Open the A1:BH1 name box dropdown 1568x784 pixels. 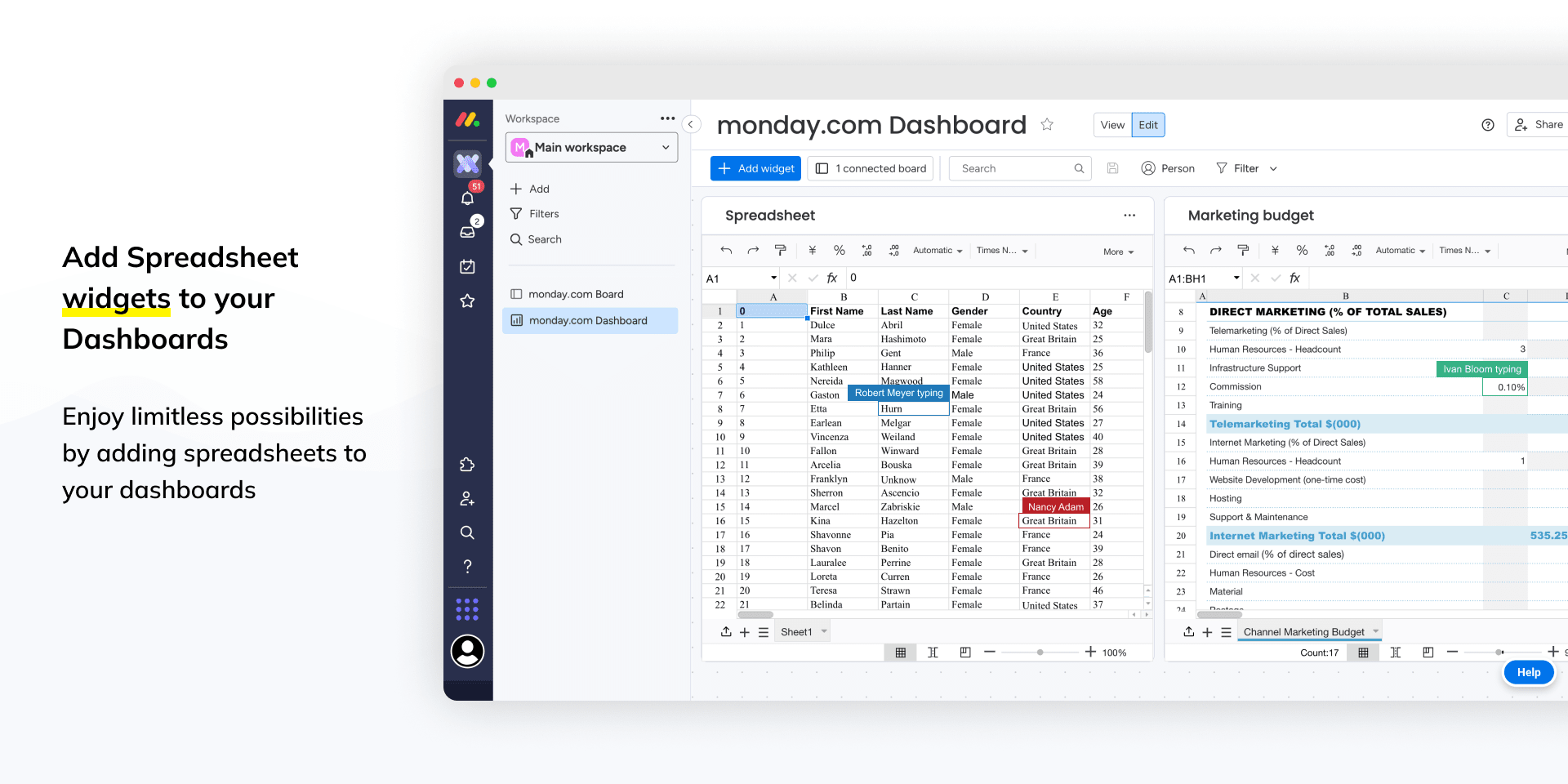(1236, 278)
